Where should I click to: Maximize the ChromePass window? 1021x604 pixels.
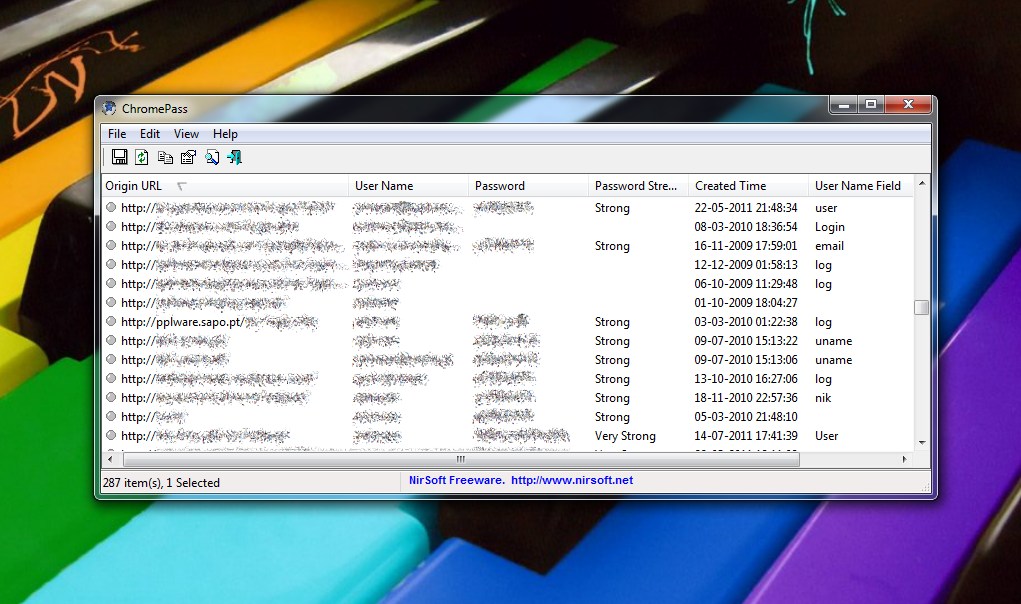[871, 104]
